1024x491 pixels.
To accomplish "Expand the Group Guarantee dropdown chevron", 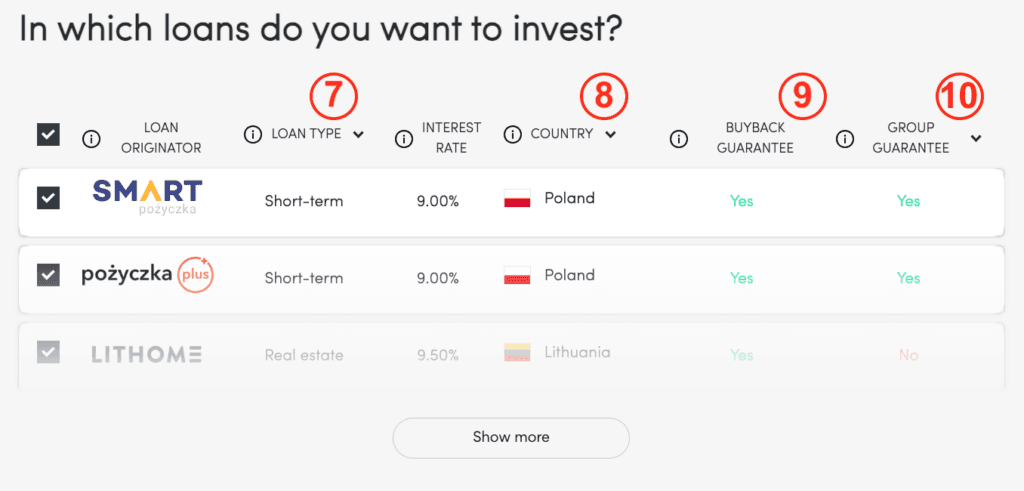I will coord(976,138).
